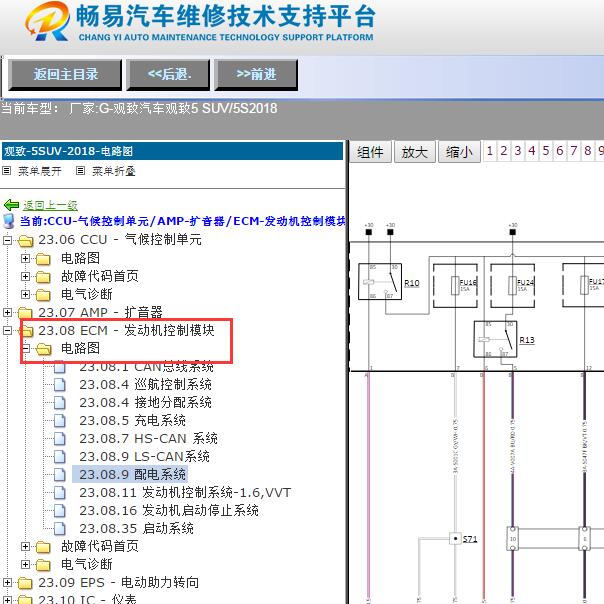The width and height of the screenshot is (604, 604).
Task: Expand 电气诊断 under 23.08 ECM
Action: 25,565
